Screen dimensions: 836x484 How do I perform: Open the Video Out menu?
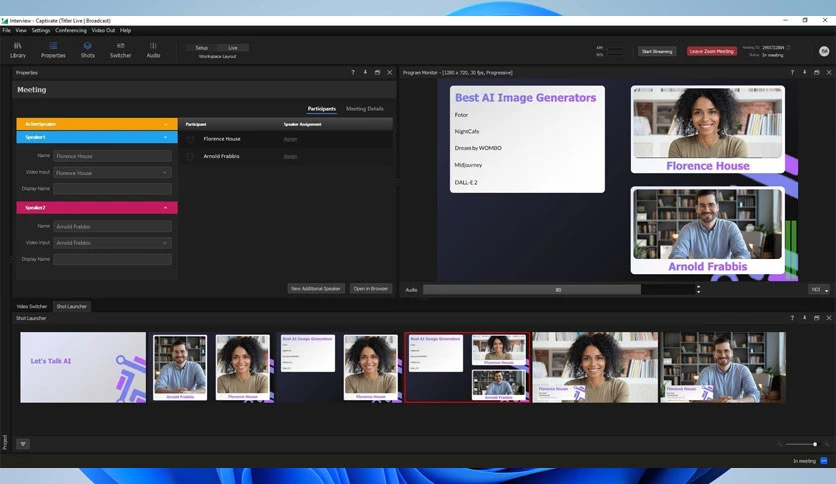tap(103, 30)
